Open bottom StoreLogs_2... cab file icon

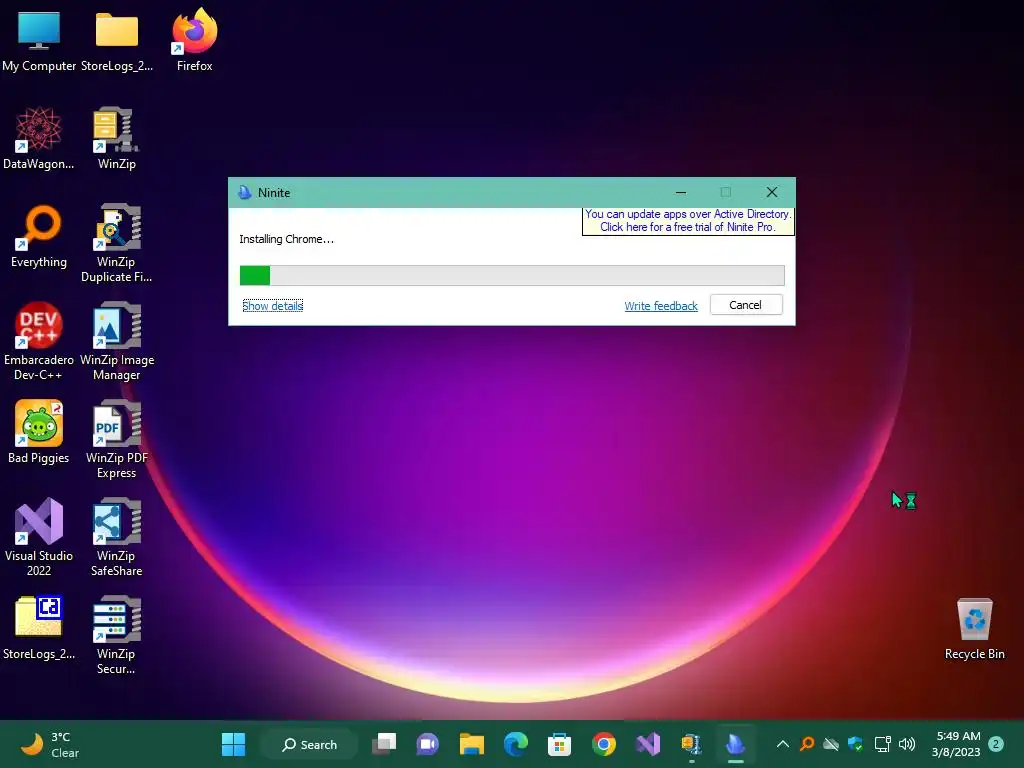point(39,628)
